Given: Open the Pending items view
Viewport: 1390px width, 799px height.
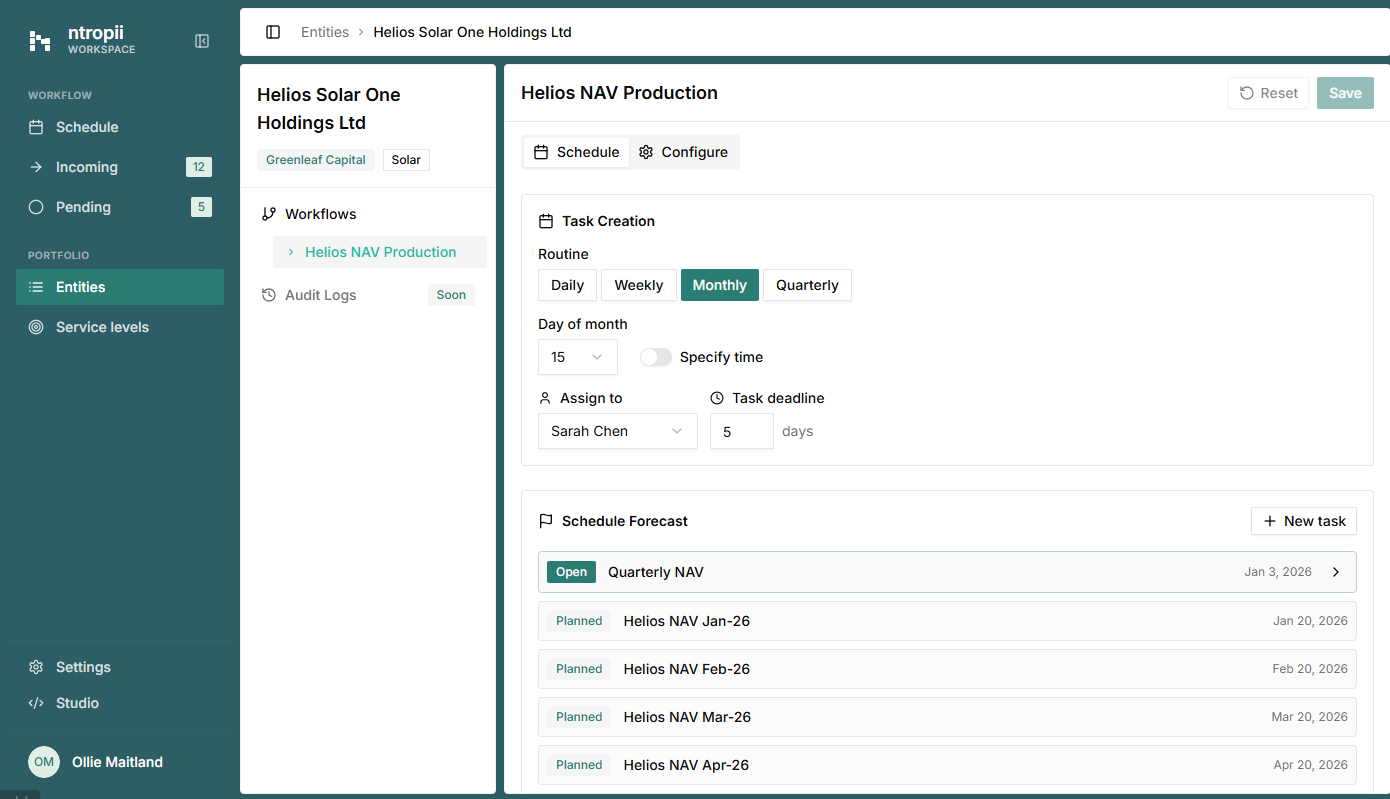Looking at the screenshot, I should pos(36,207).
